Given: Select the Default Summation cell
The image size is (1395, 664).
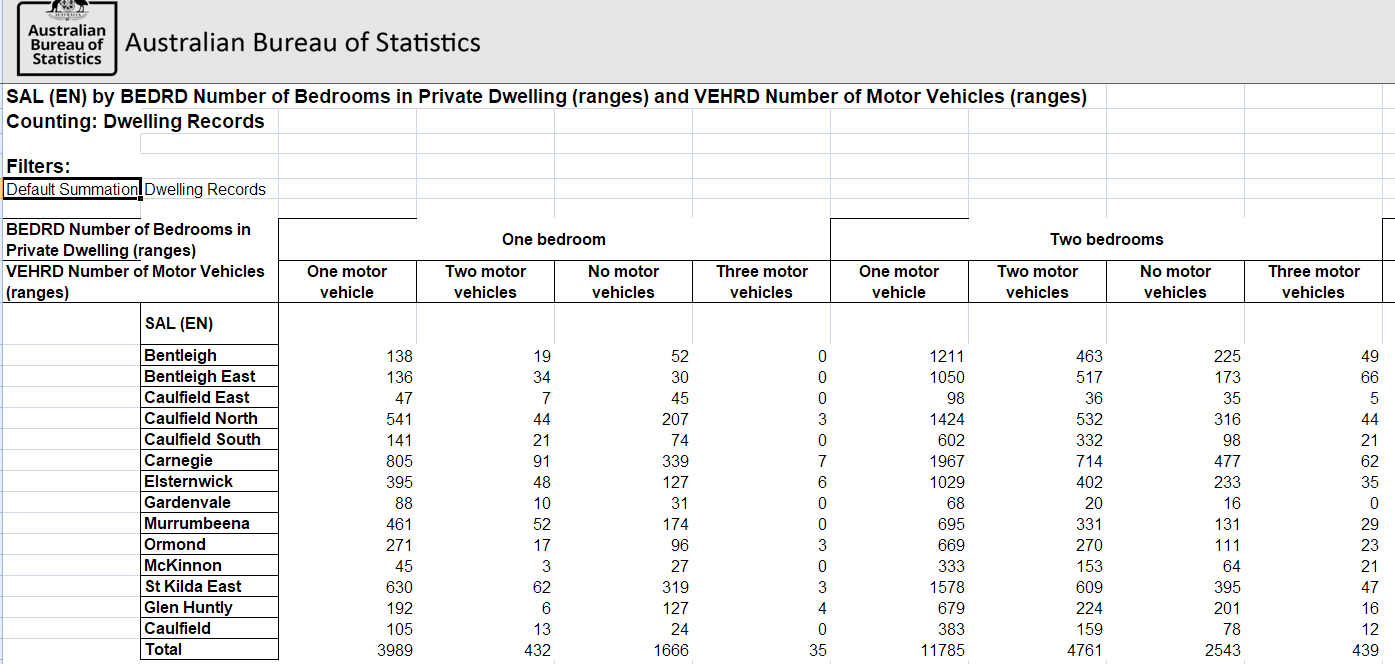Looking at the screenshot, I should coord(71,190).
